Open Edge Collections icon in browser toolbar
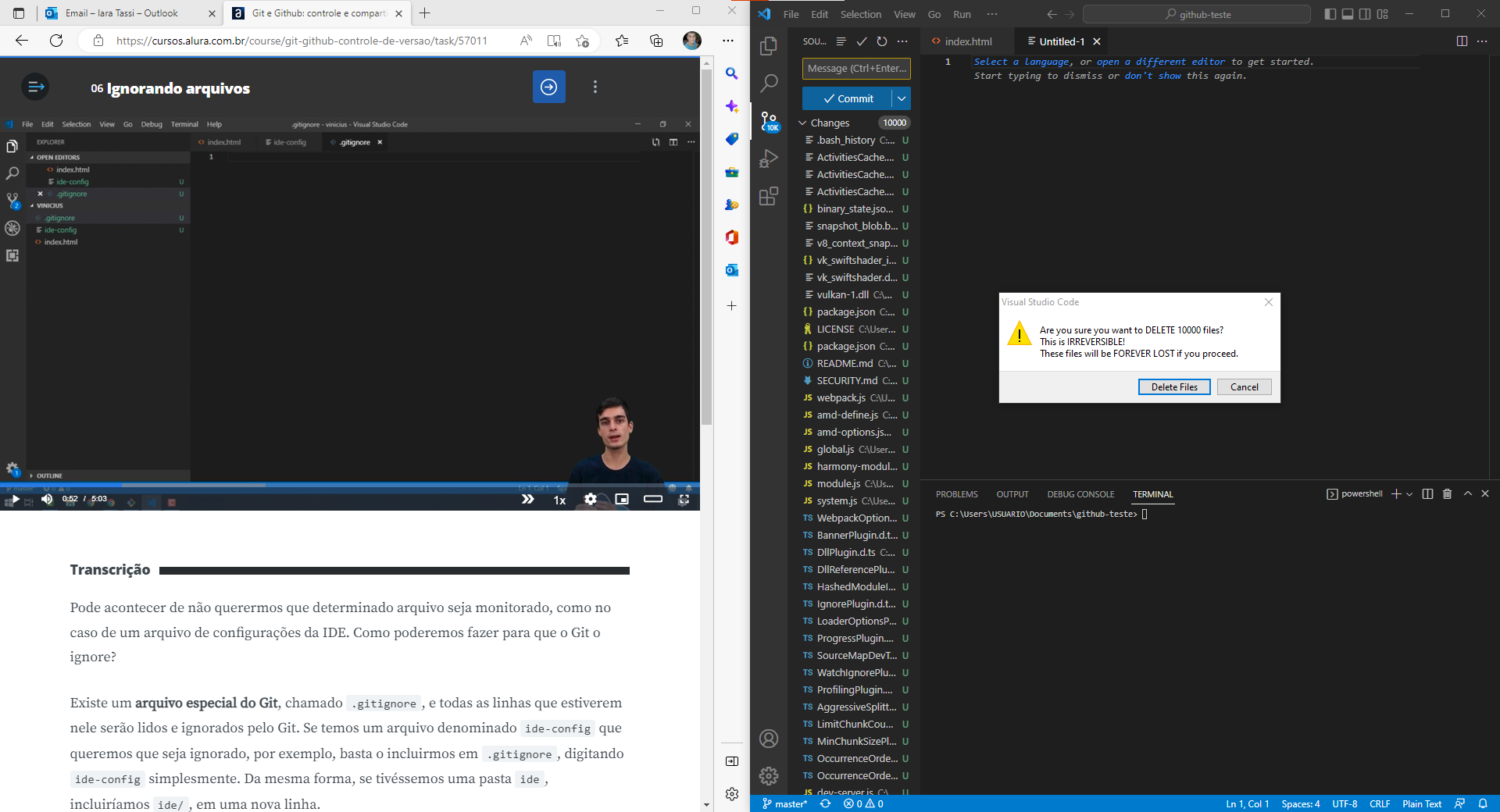Image resolution: width=1500 pixels, height=812 pixels. click(656, 41)
